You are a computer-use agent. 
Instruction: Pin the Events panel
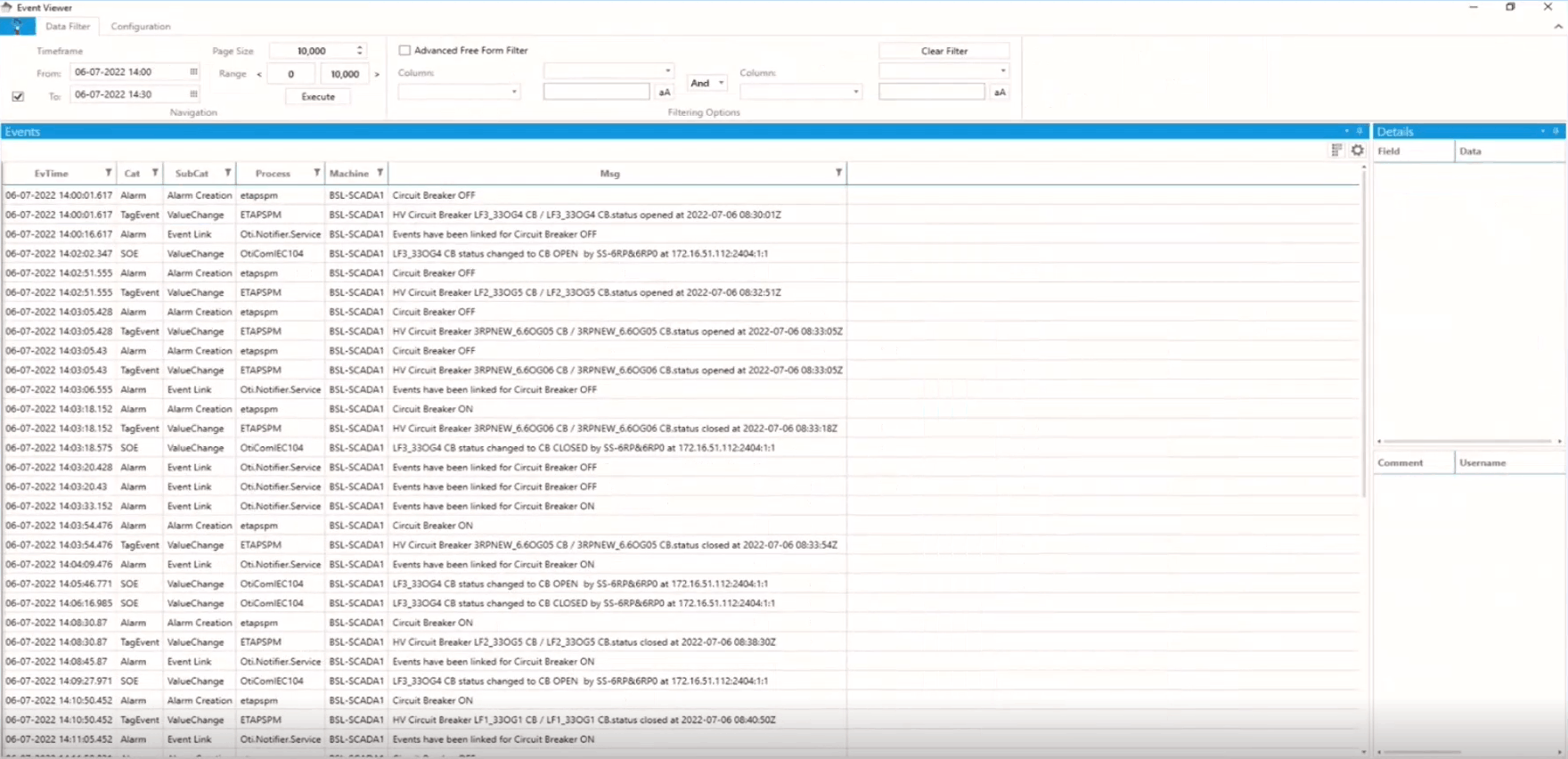click(x=1360, y=131)
